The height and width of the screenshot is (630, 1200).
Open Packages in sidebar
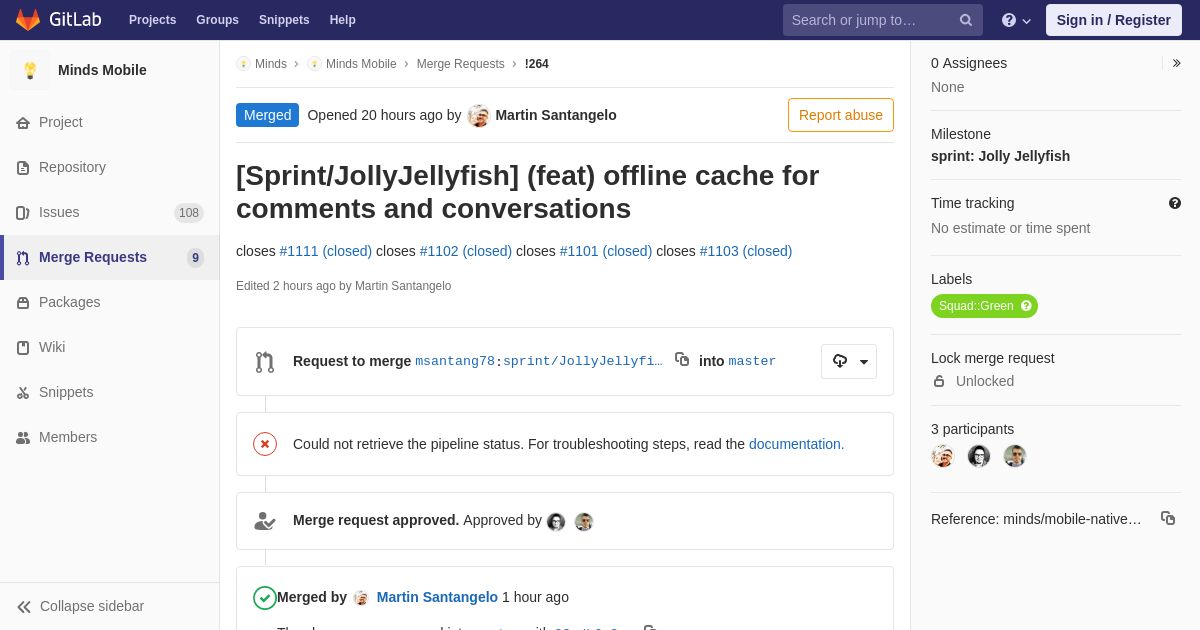pos(110,303)
